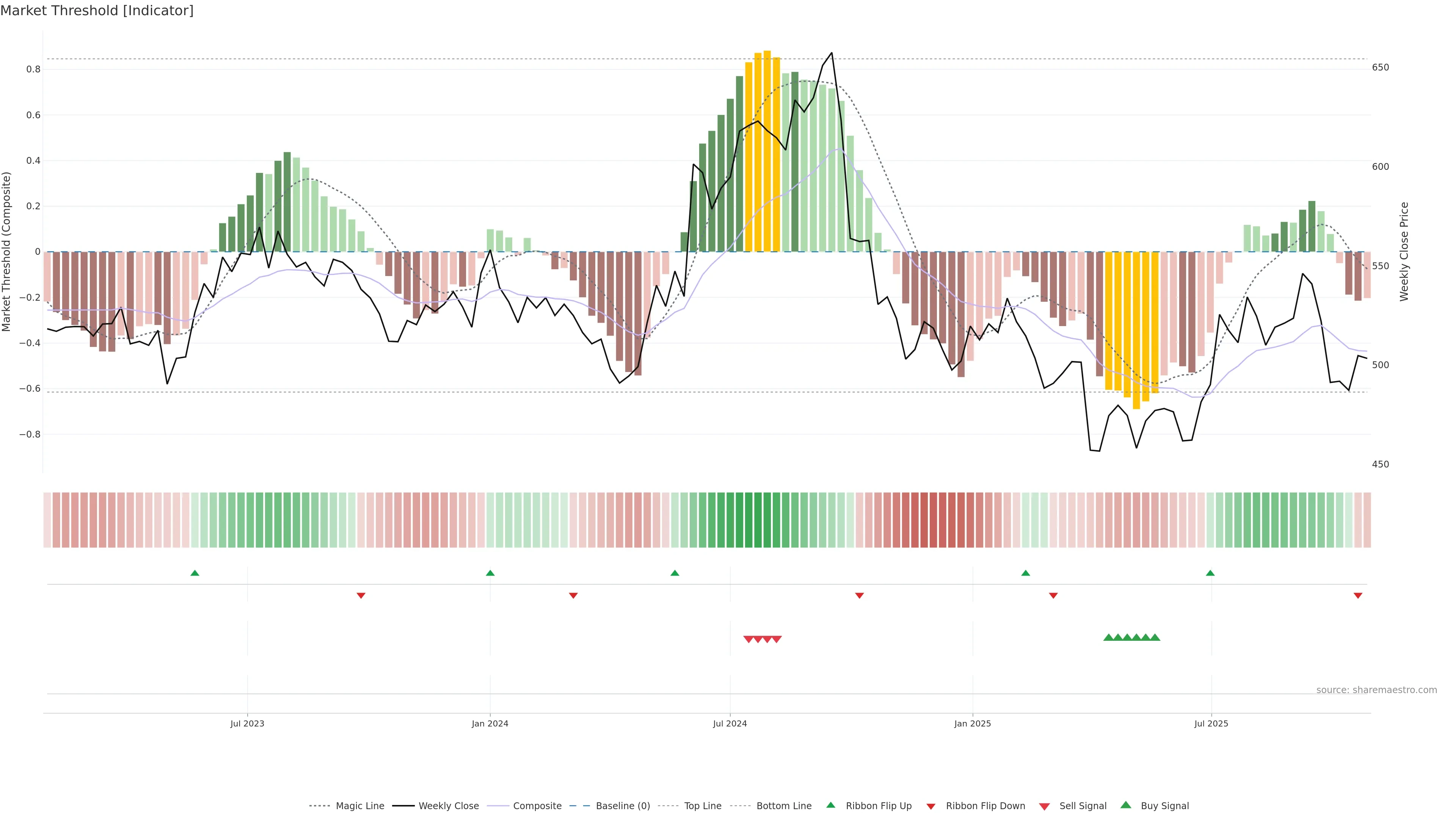Click the Ribbon Flip Up marker at Jan 2024
Viewport: 1456px width, 819px height.
click(x=490, y=573)
